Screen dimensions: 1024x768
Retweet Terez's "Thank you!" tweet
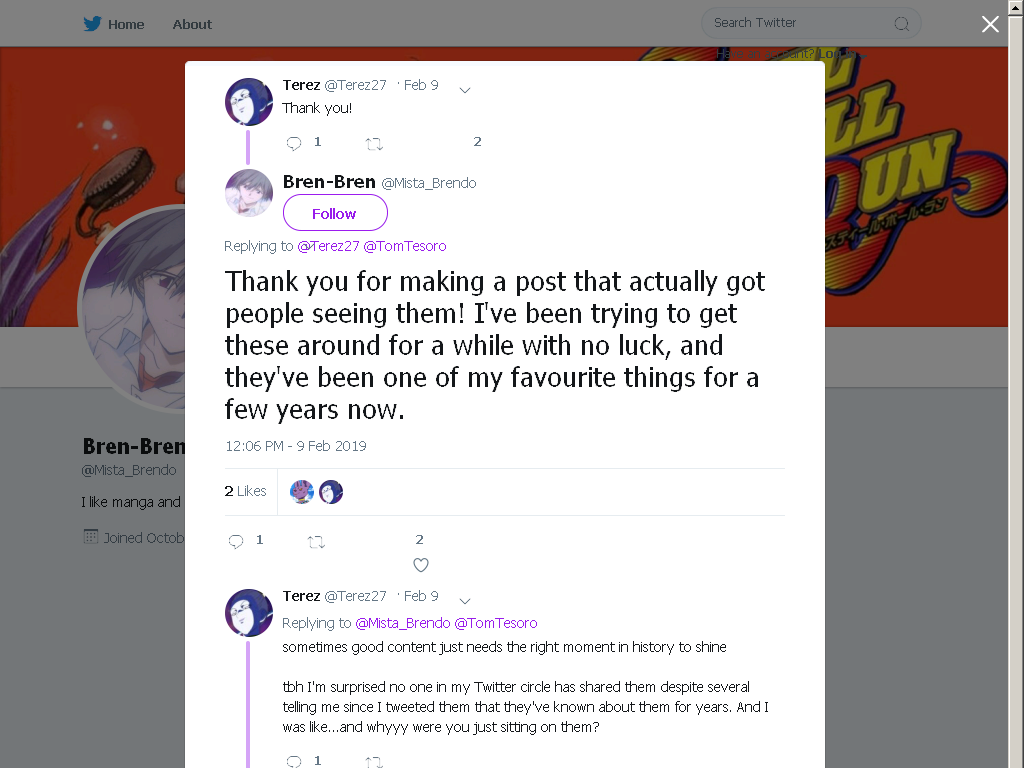[374, 144]
